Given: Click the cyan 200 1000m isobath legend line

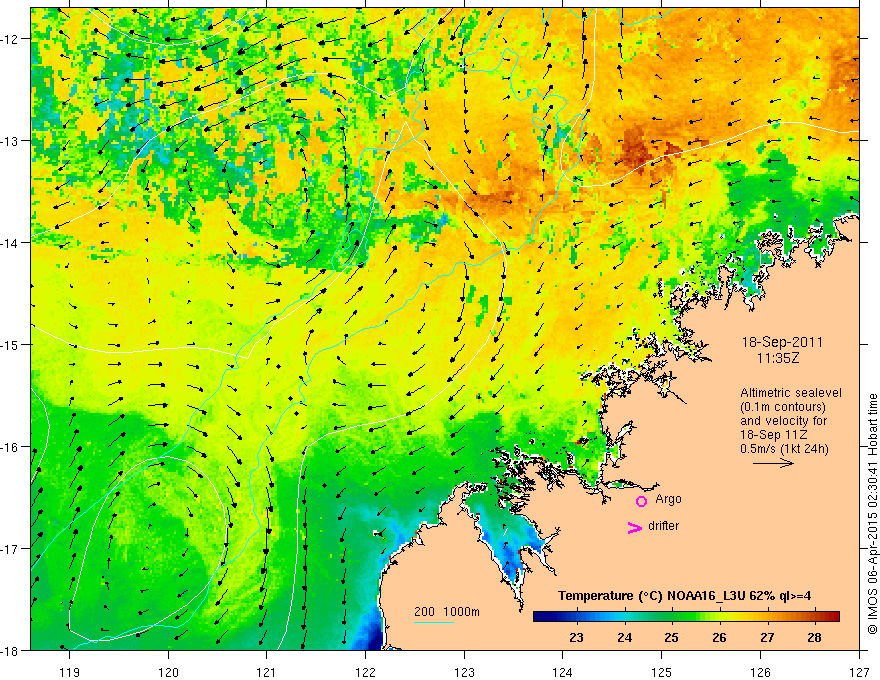Looking at the screenshot, I should pos(434,622).
